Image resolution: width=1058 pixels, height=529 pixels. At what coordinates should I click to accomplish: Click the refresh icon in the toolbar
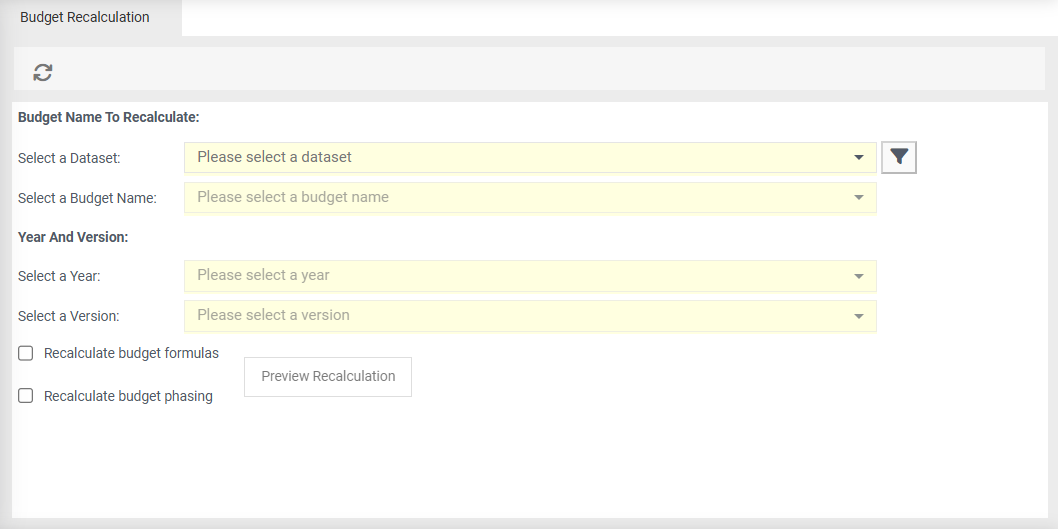tap(43, 72)
